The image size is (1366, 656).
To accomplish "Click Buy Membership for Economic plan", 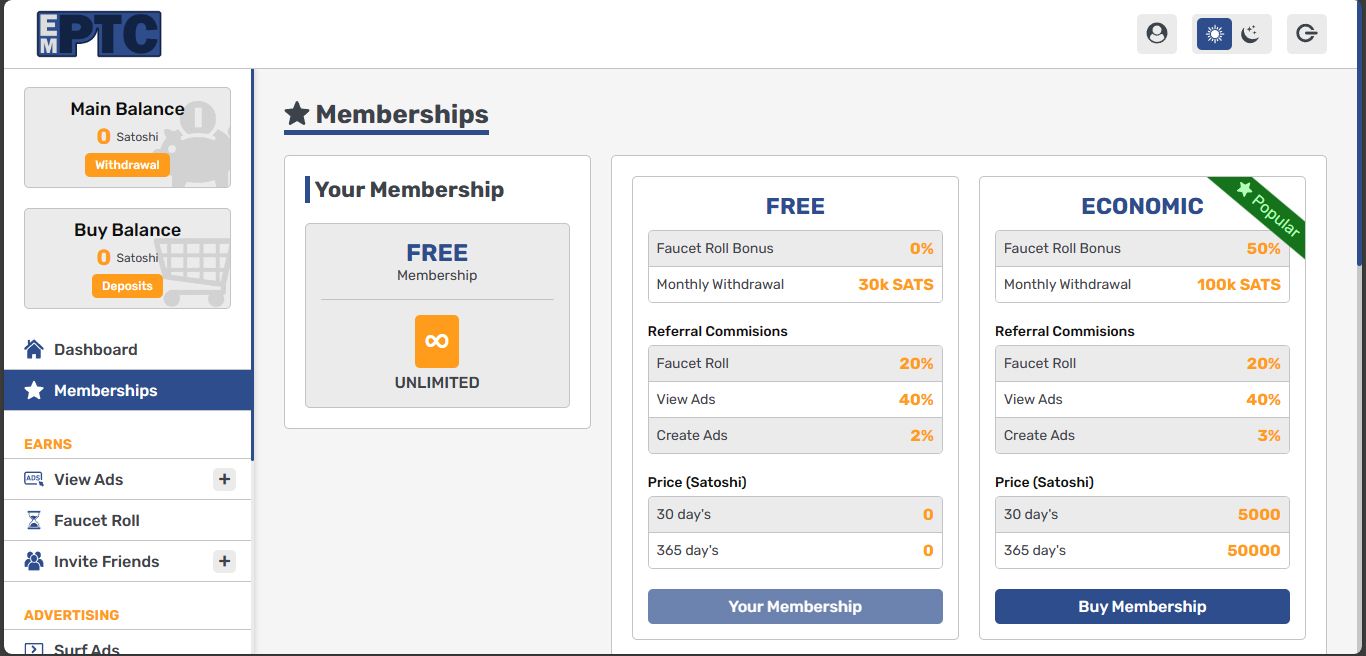I will pos(1142,606).
